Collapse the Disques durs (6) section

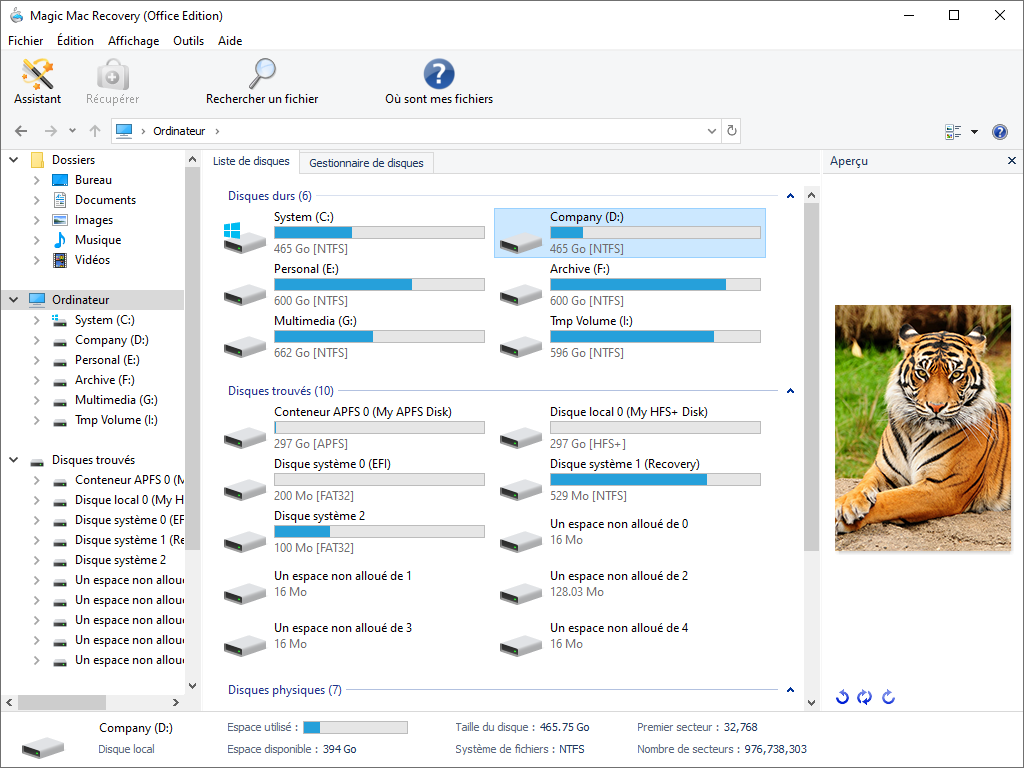[790, 196]
